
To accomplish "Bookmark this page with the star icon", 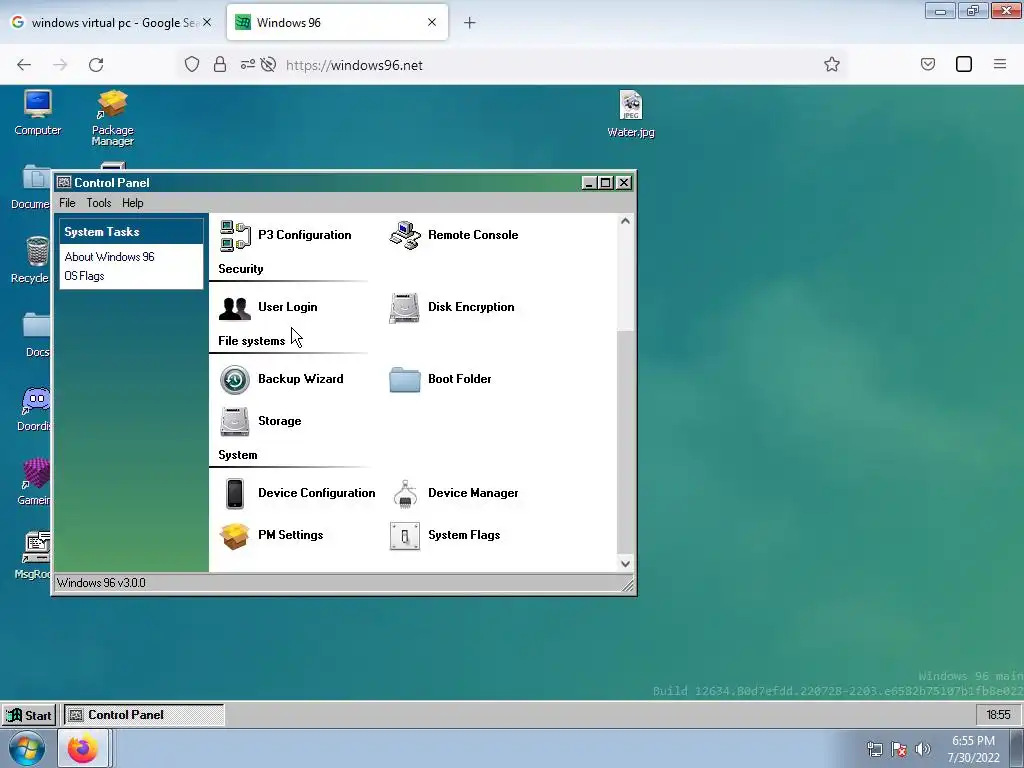I will tap(831, 65).
